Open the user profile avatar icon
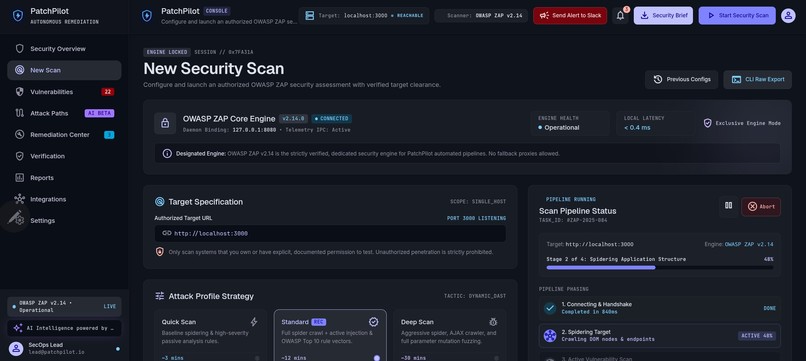 coord(788,15)
